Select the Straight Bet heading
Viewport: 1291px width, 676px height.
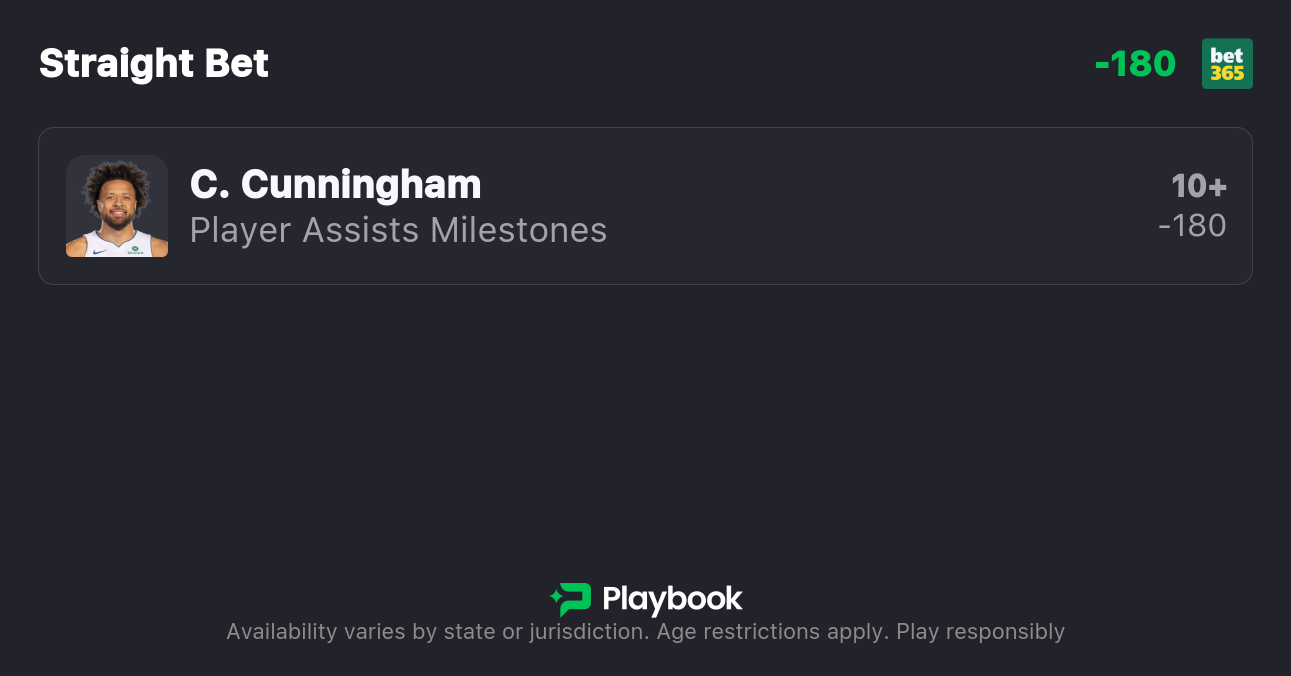coord(154,64)
